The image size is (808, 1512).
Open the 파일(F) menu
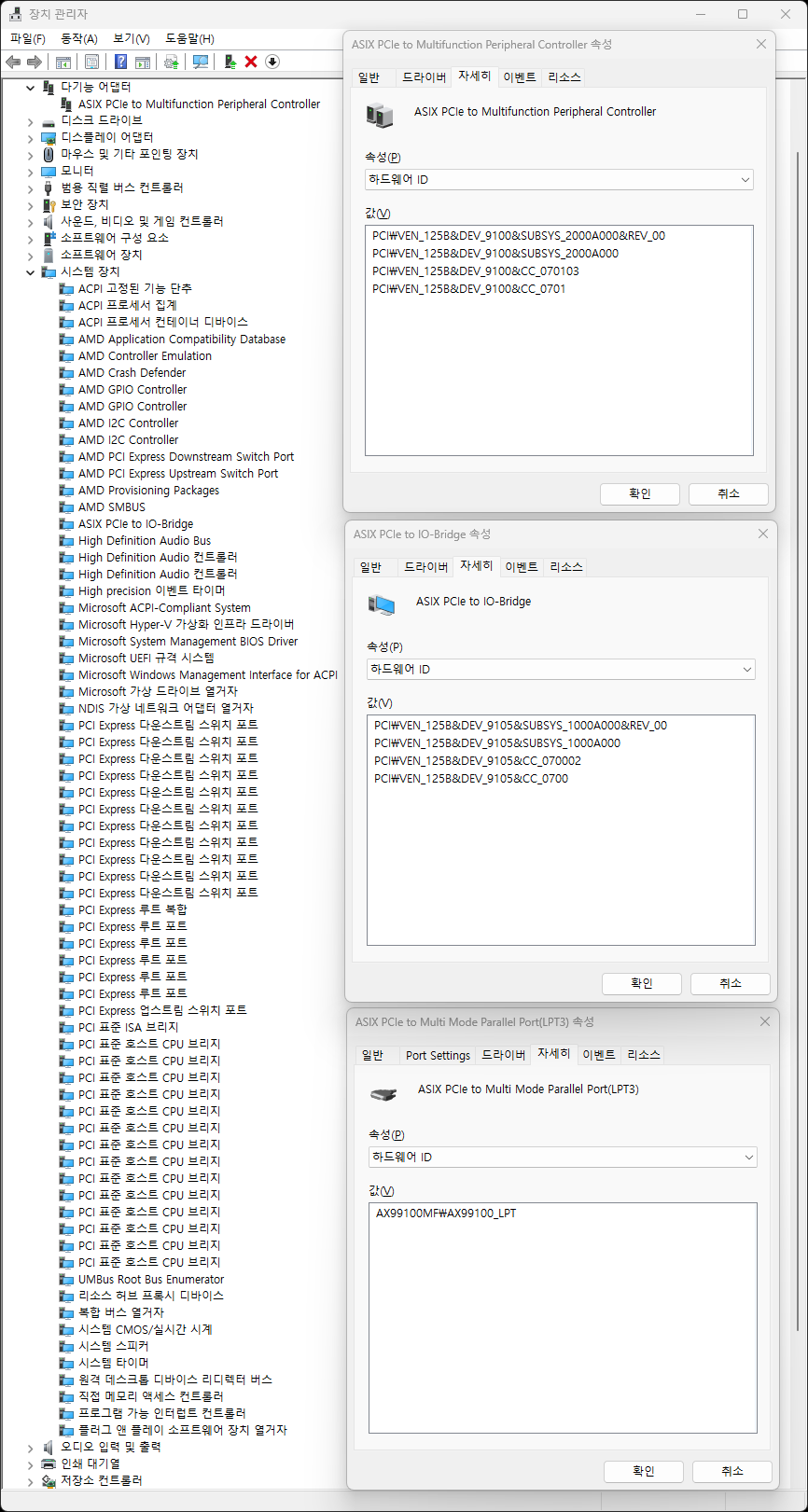click(x=28, y=38)
